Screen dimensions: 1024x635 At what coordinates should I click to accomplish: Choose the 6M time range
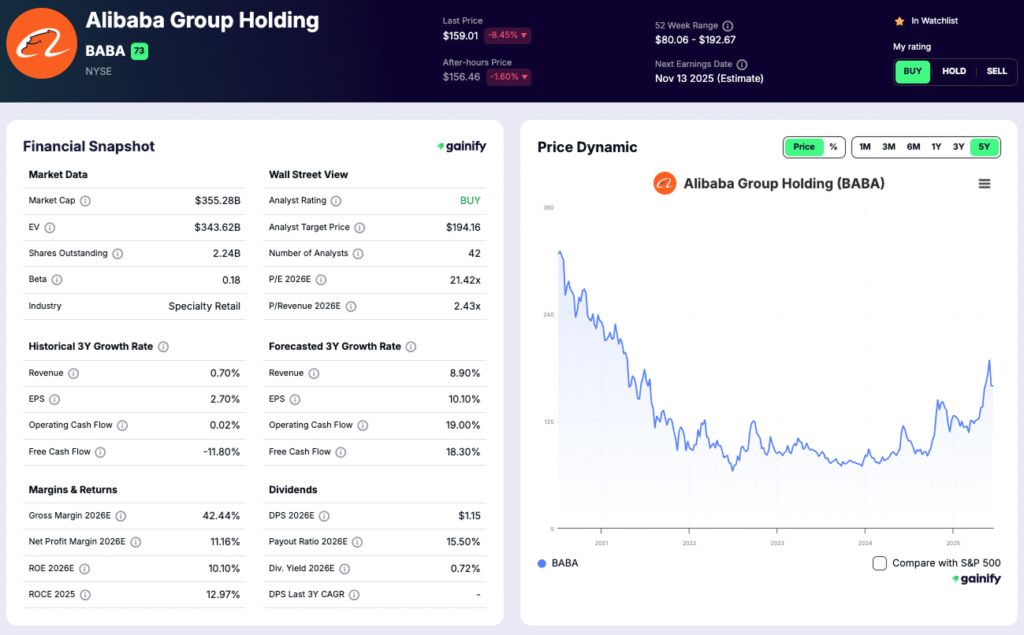click(913, 147)
